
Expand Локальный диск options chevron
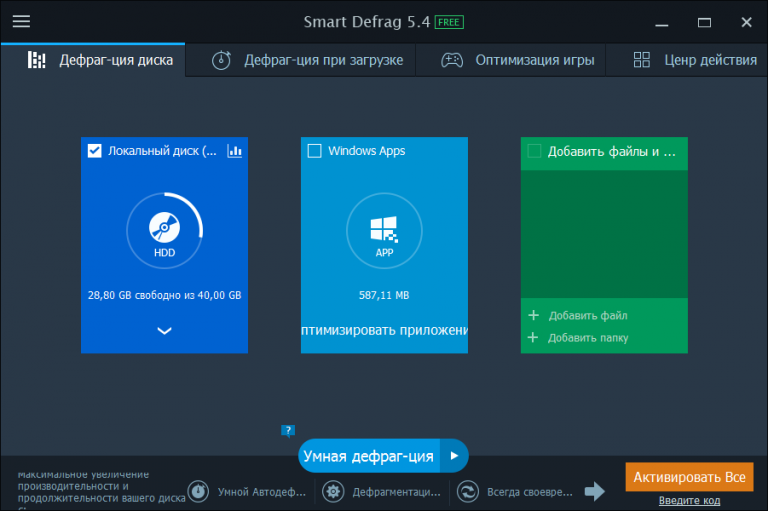tap(164, 331)
